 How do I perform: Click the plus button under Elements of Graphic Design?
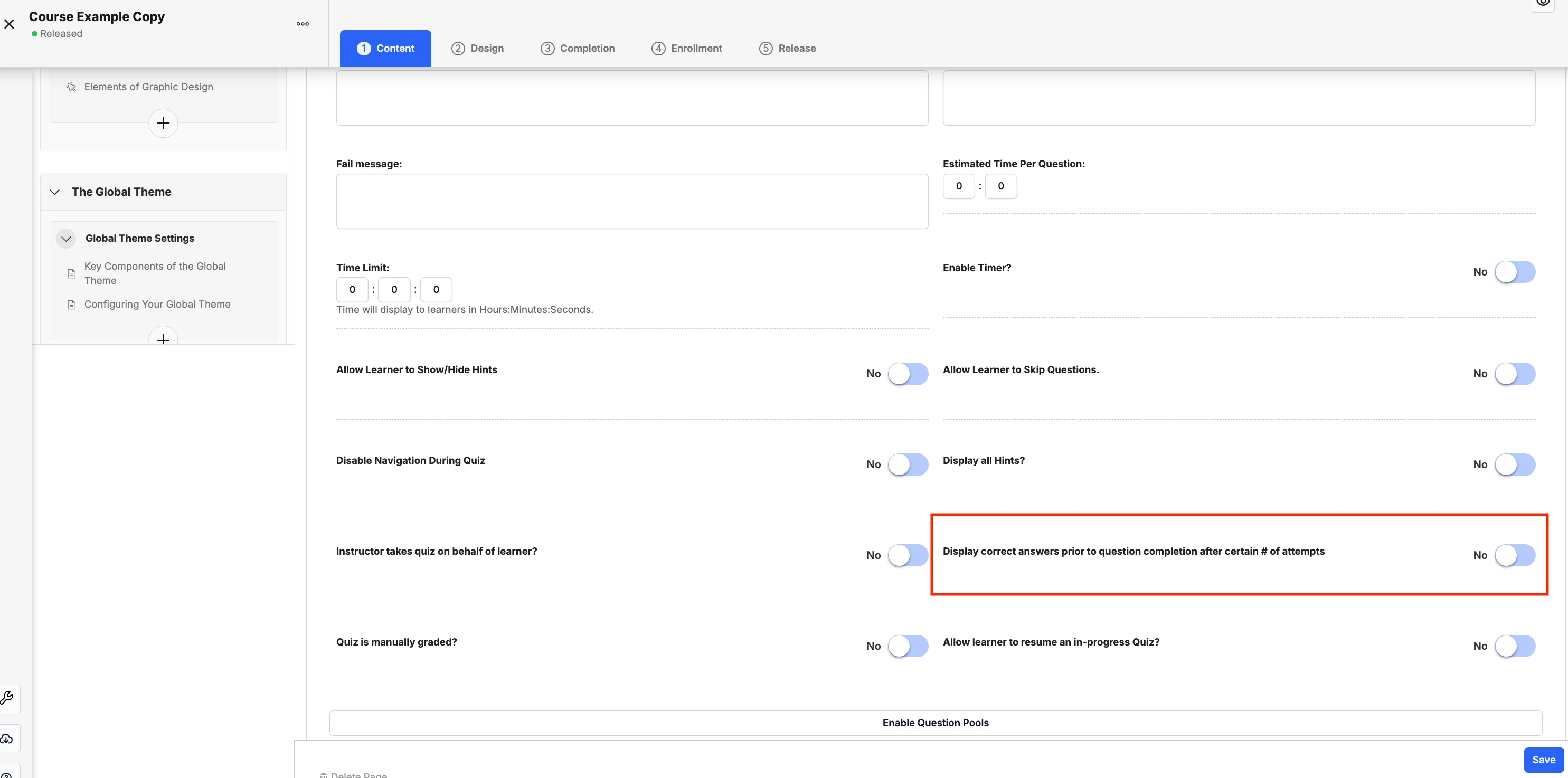[x=163, y=123]
